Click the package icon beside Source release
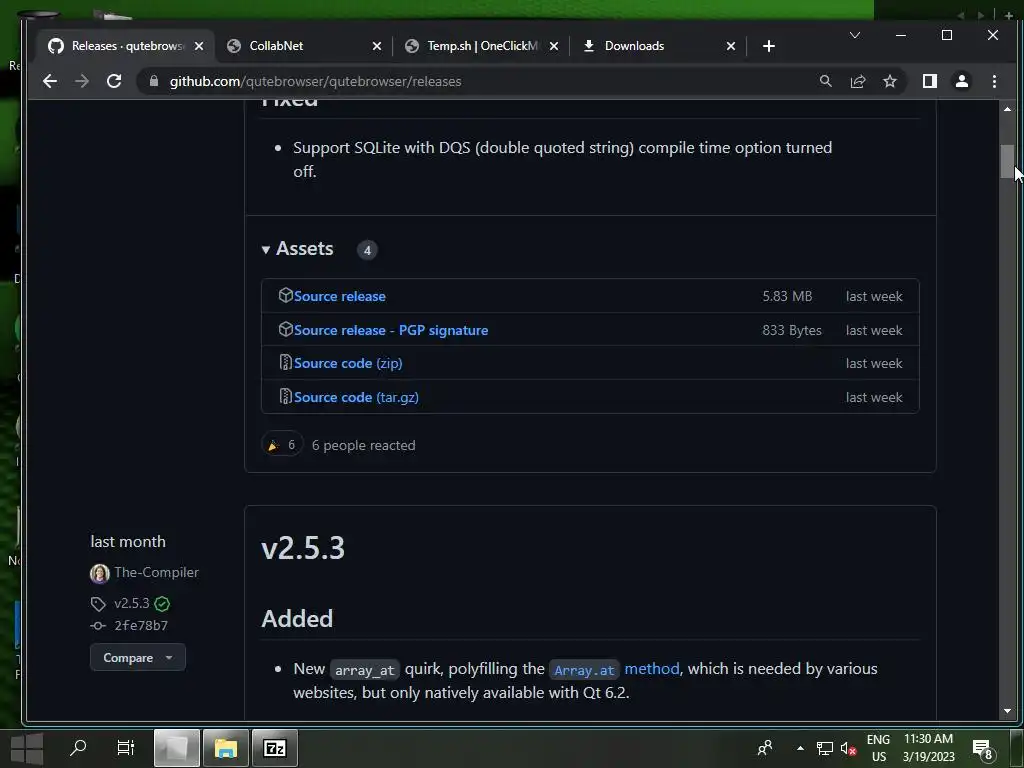 click(285, 295)
